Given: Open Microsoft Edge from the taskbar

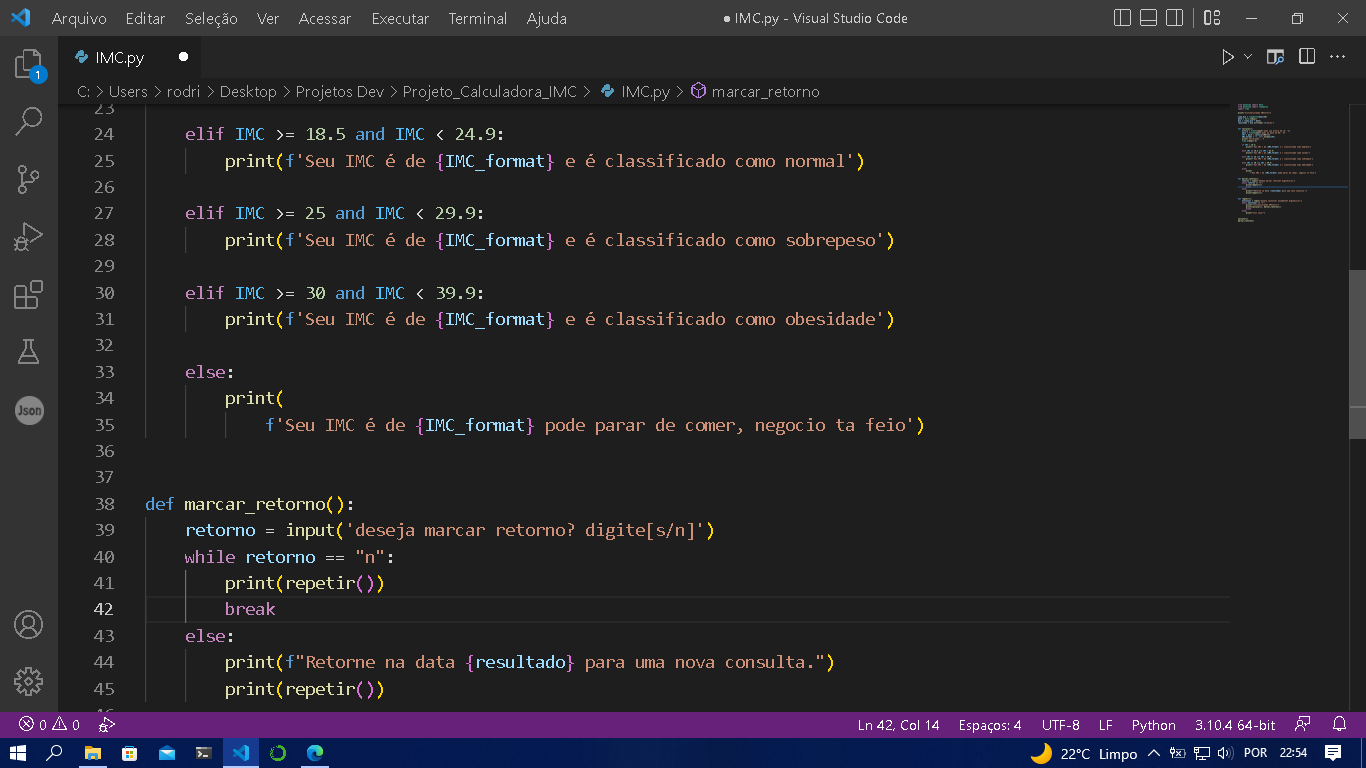Looking at the screenshot, I should [314, 753].
